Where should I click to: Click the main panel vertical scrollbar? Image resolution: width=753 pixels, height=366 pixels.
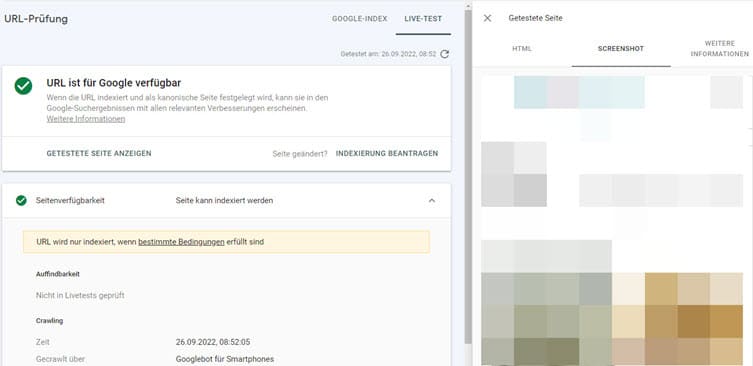click(x=468, y=178)
